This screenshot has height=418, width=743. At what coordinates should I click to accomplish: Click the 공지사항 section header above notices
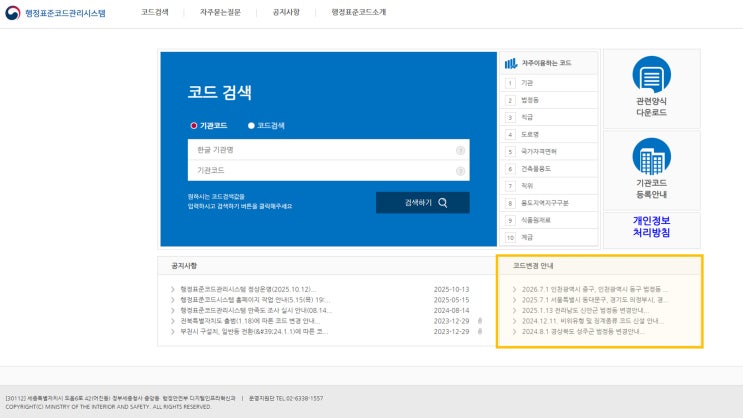pyautogui.click(x=184, y=266)
